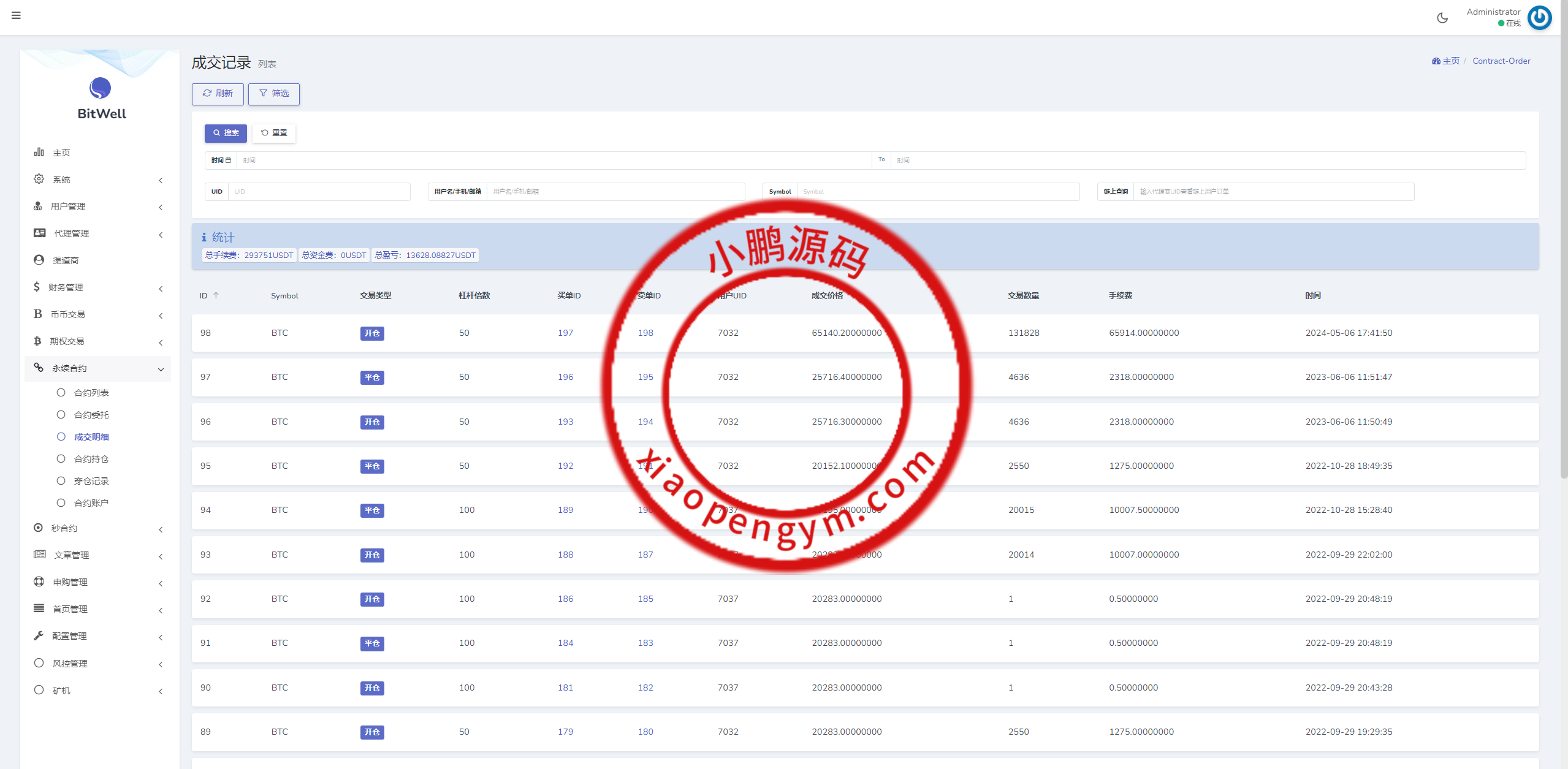
Task: Expand the 系统 menu chevron
Action: tap(161, 180)
